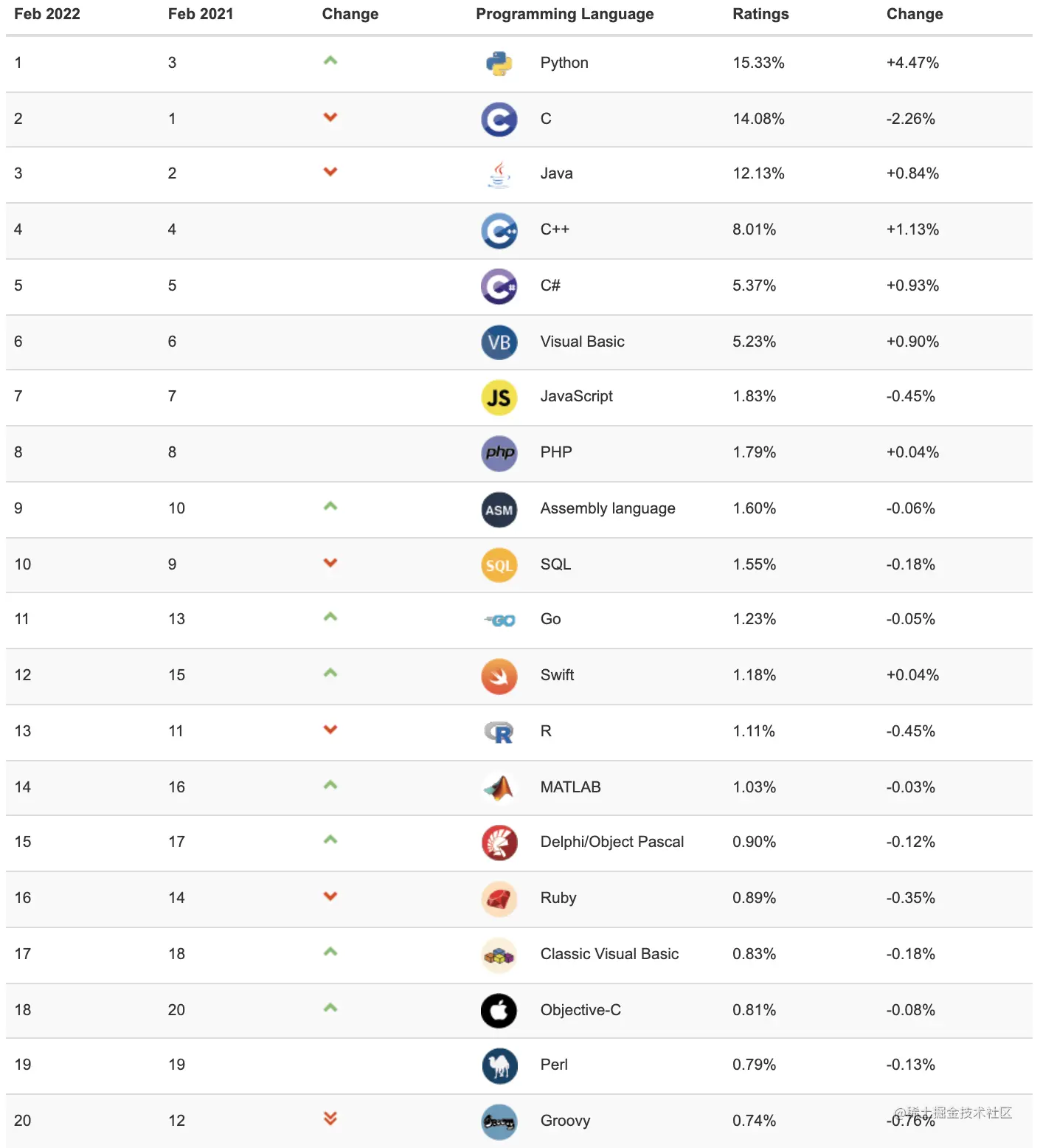Viewport: 1040px width, 1148px height.
Task: Select the JavaScript JS yellow icon
Action: click(x=499, y=398)
